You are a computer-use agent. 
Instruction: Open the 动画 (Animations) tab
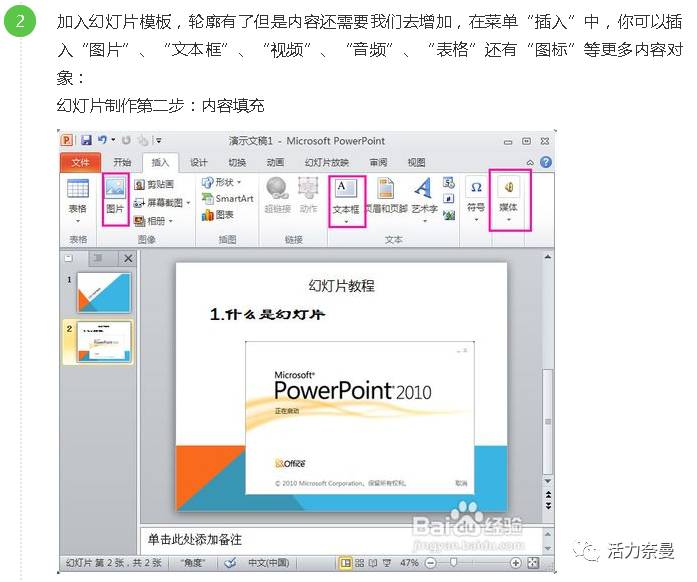click(x=275, y=162)
